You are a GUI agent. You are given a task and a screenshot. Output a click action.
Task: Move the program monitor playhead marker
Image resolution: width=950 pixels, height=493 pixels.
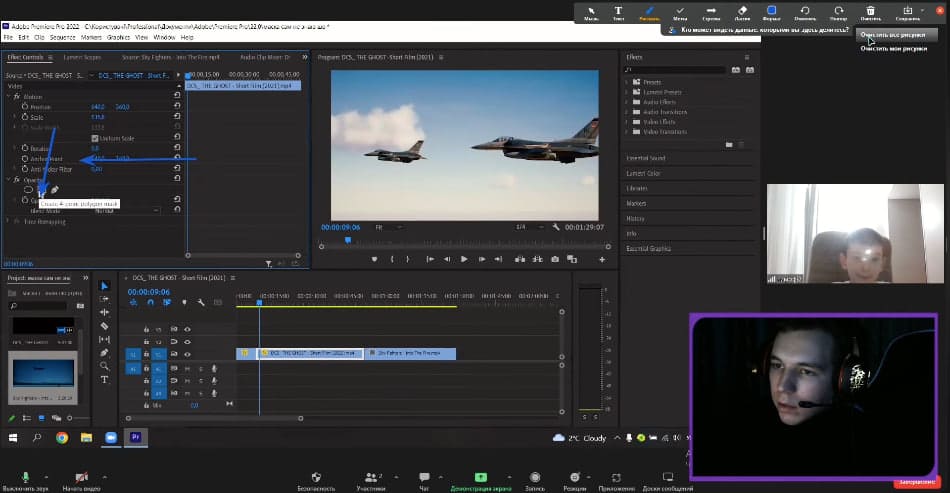[x=348, y=240]
